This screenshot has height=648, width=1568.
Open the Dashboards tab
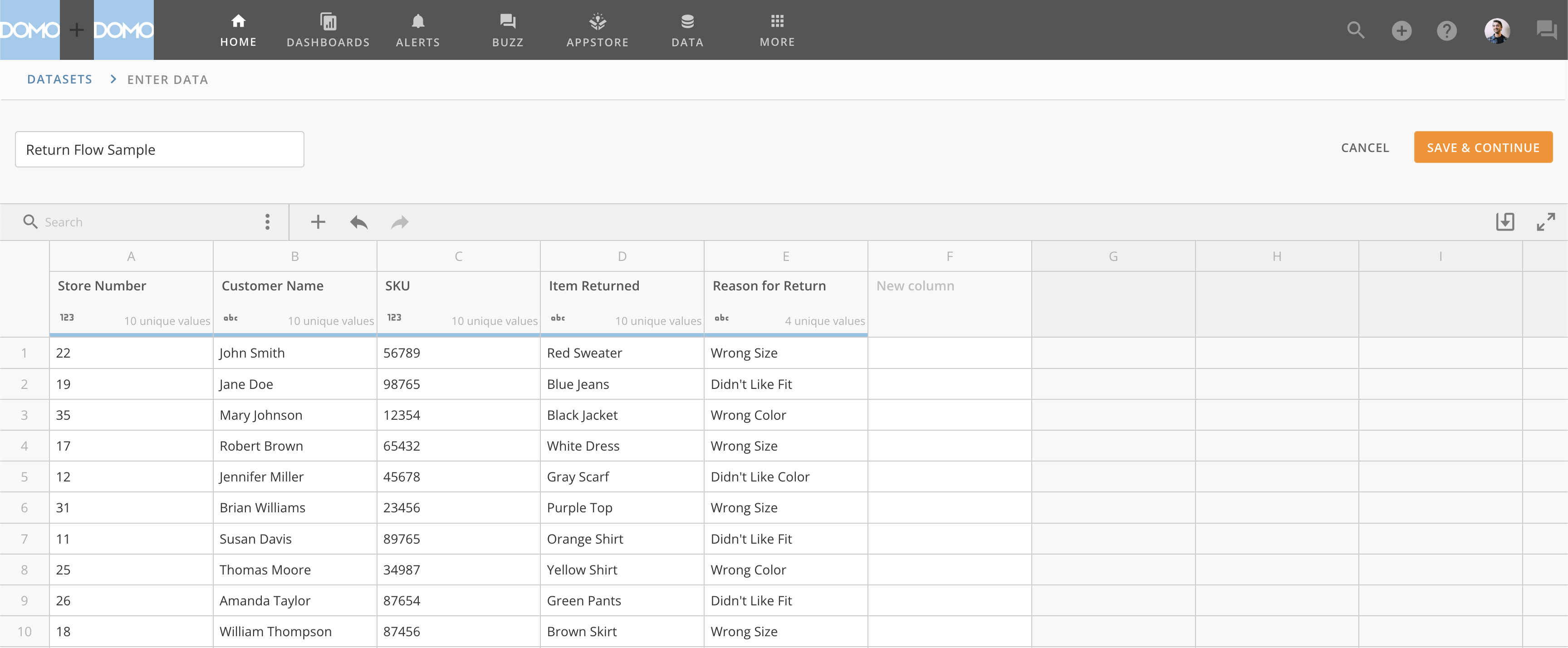328,30
